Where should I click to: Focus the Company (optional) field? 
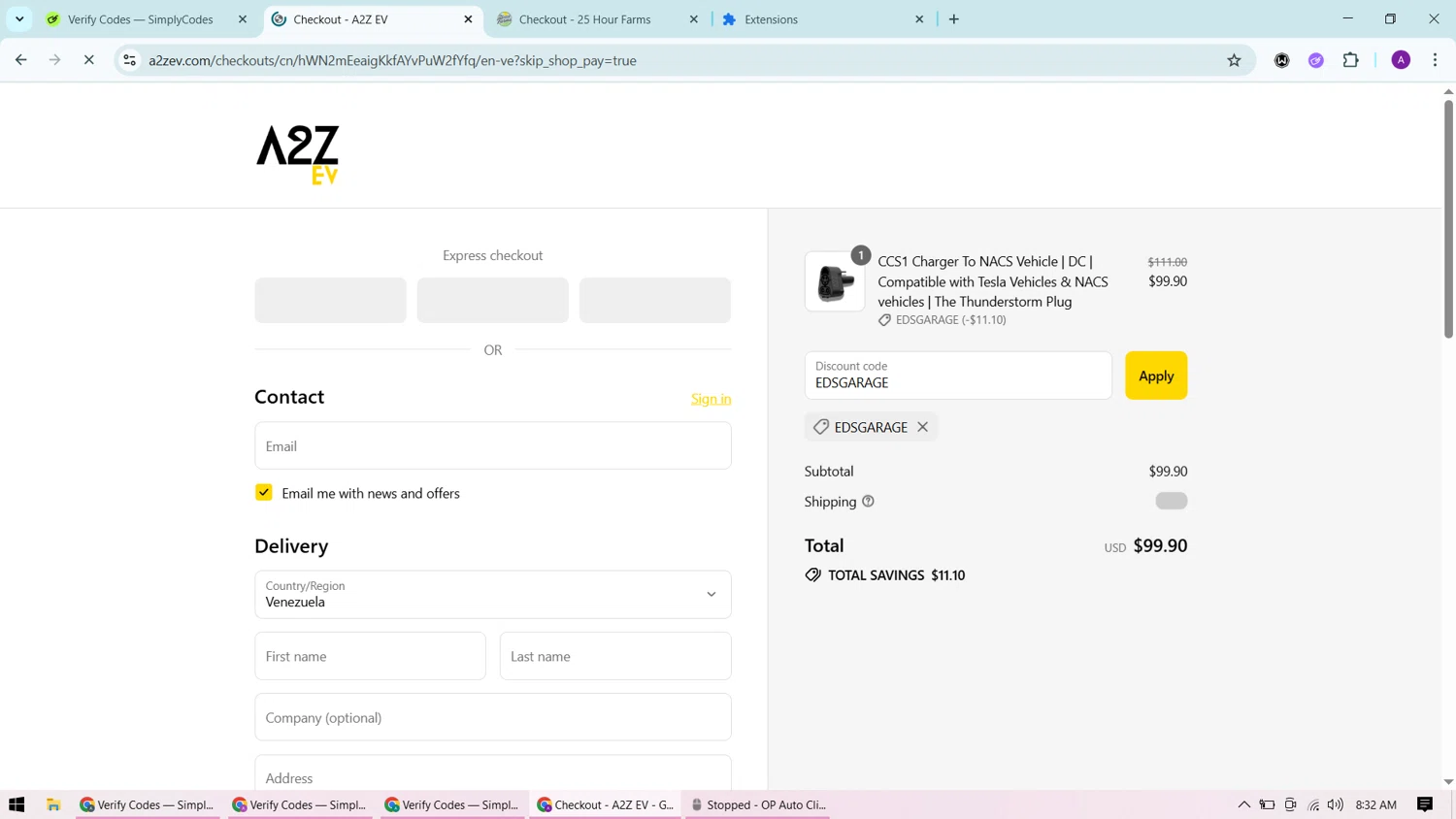pos(493,717)
